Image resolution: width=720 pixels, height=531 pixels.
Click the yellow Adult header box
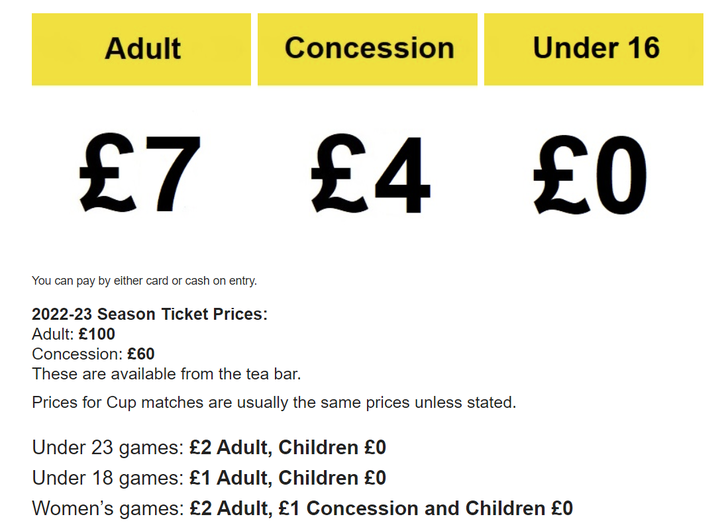tap(141, 49)
